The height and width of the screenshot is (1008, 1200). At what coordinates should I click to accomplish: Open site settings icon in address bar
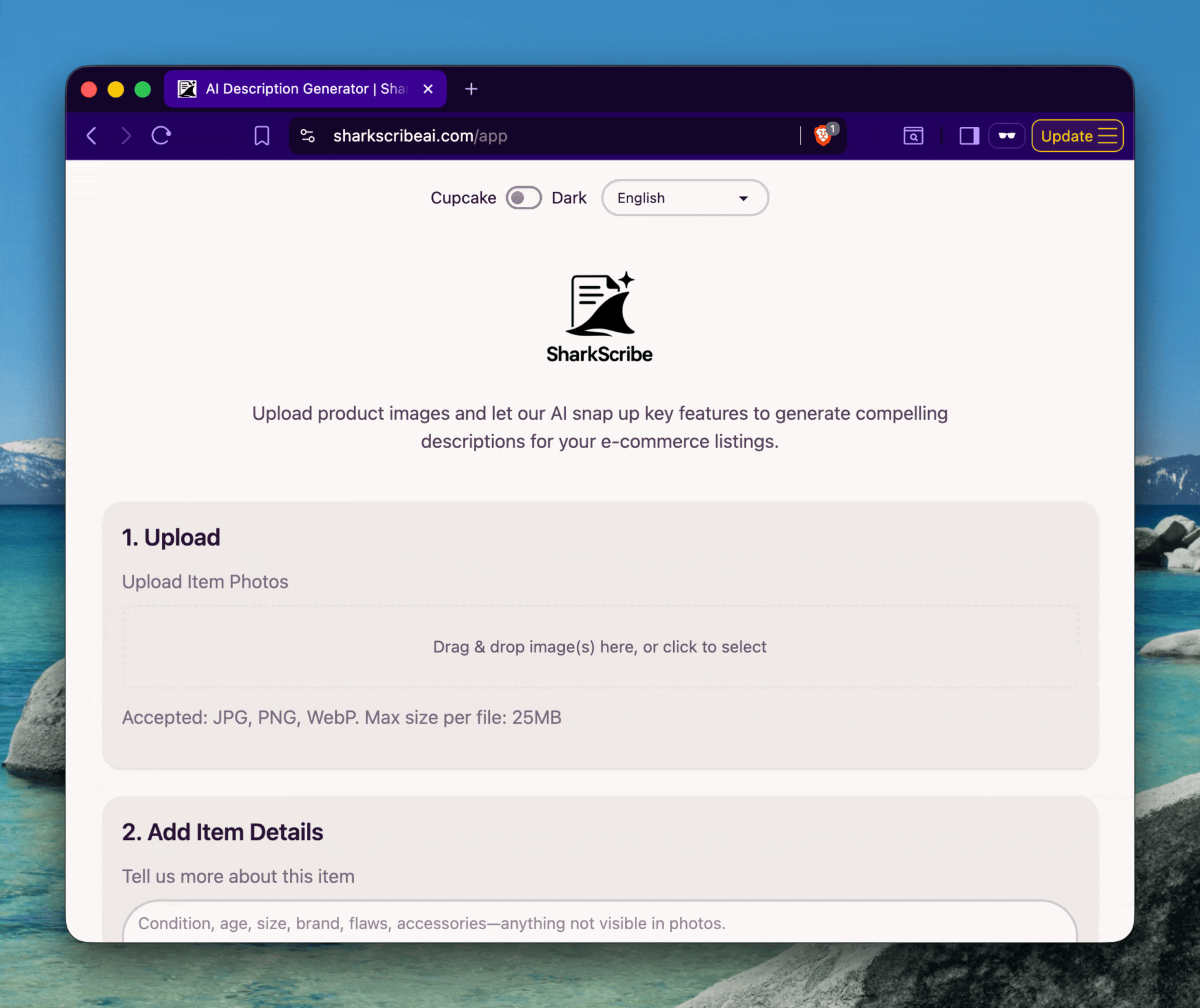click(x=307, y=136)
